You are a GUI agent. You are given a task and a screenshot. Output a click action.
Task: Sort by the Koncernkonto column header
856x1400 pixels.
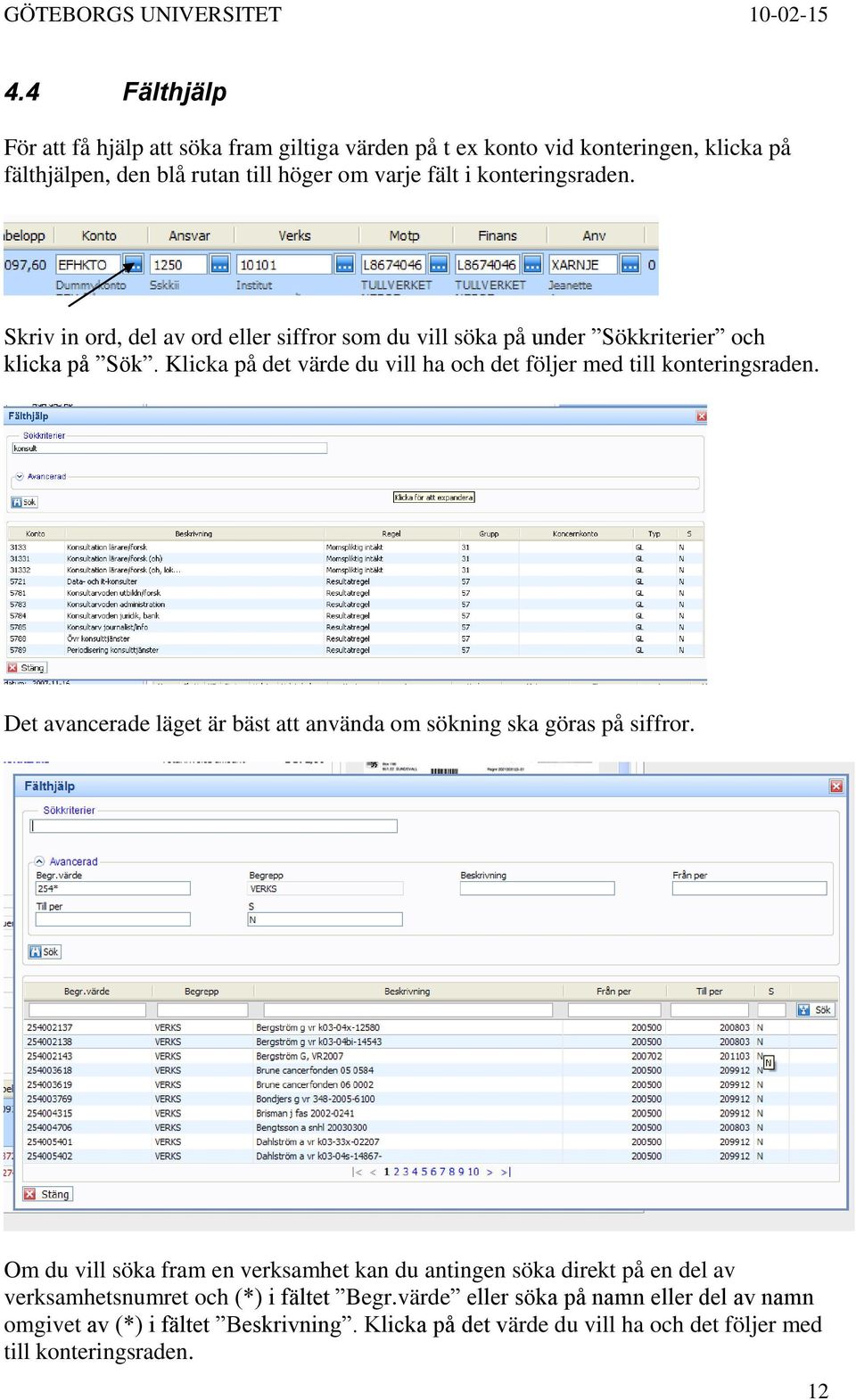point(575,533)
